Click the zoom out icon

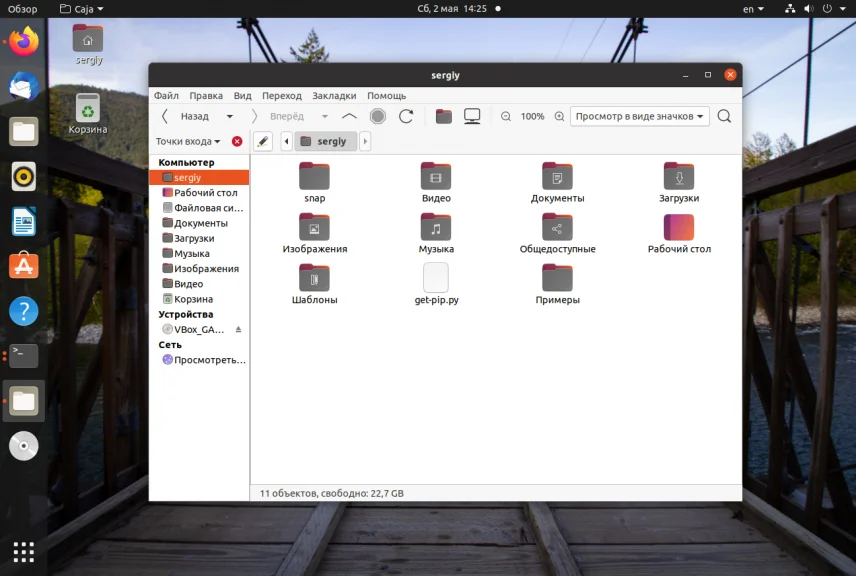coord(506,116)
